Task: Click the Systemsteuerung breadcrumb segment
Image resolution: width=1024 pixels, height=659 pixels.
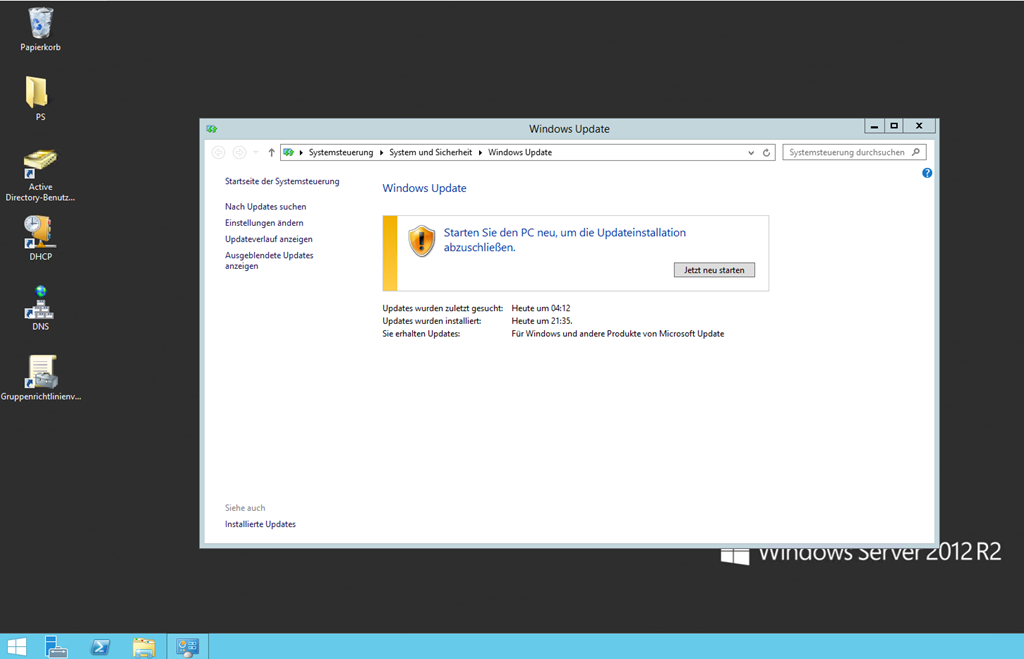Action: click(x=340, y=153)
